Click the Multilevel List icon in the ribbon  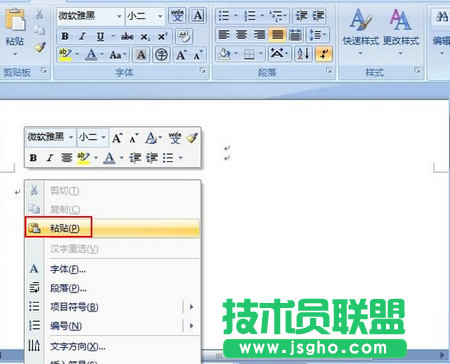point(275,16)
